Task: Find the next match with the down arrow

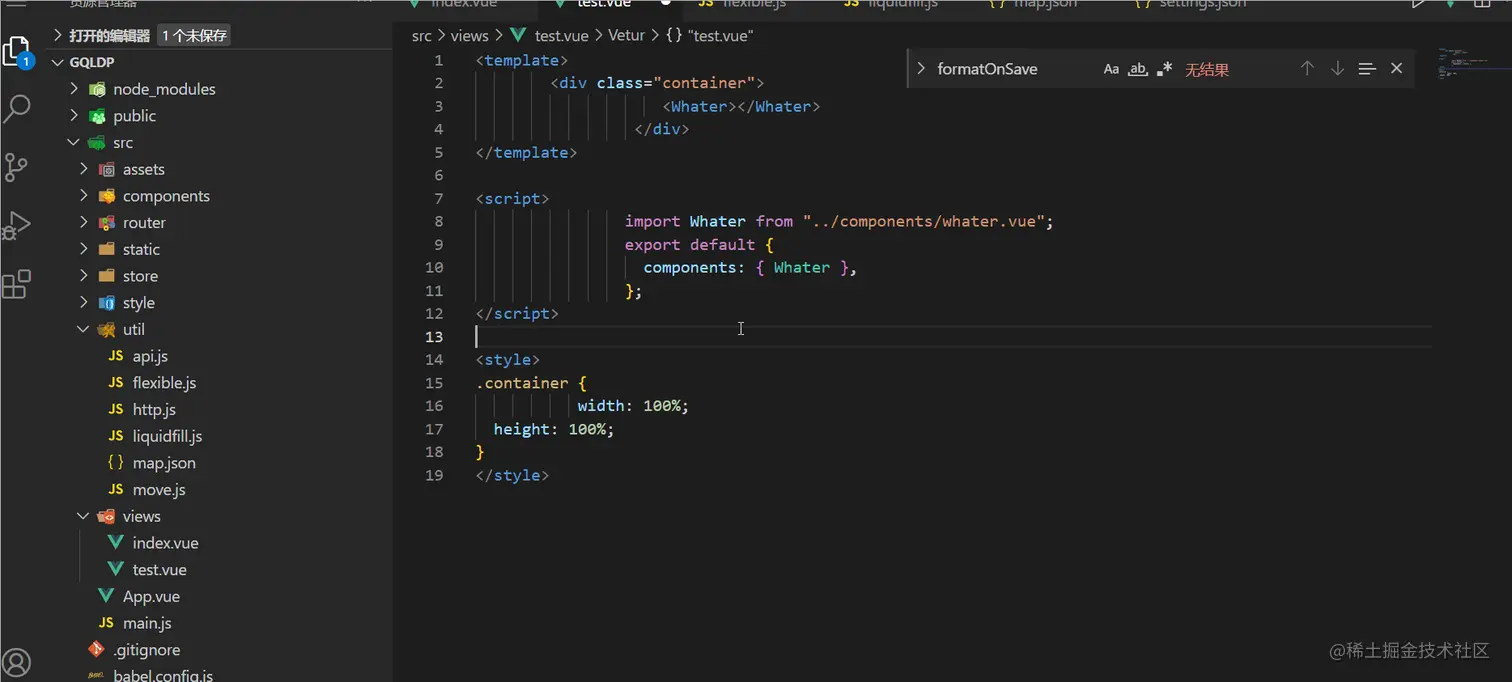Action: (1337, 68)
